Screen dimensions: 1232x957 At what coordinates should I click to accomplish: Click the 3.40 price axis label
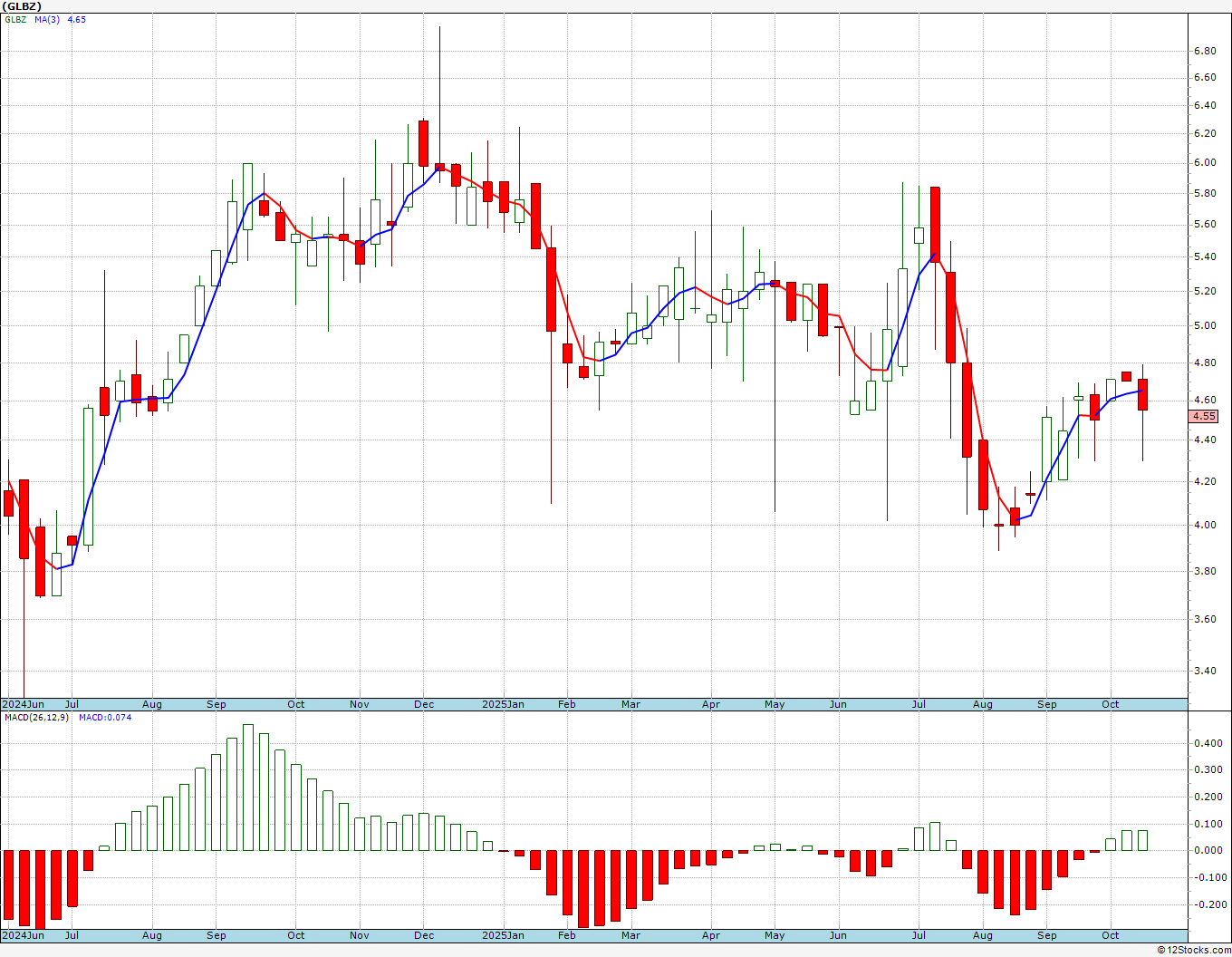(x=1204, y=671)
